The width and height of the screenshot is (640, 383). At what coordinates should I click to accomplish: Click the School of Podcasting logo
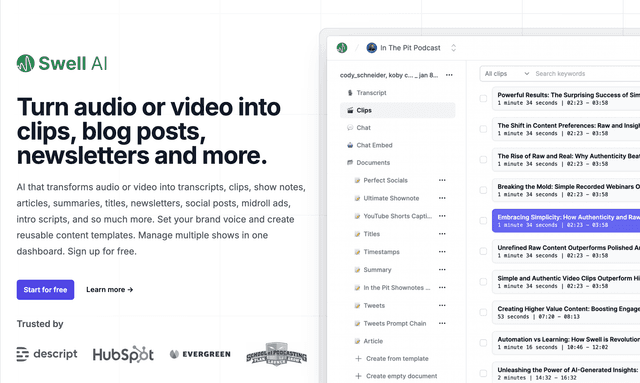pyautogui.click(x=277, y=354)
